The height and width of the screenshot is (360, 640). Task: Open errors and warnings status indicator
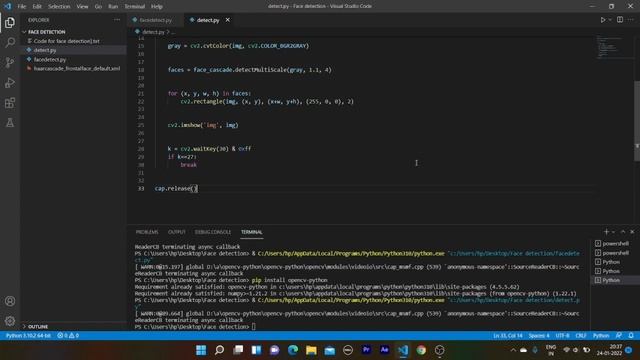[68, 336]
